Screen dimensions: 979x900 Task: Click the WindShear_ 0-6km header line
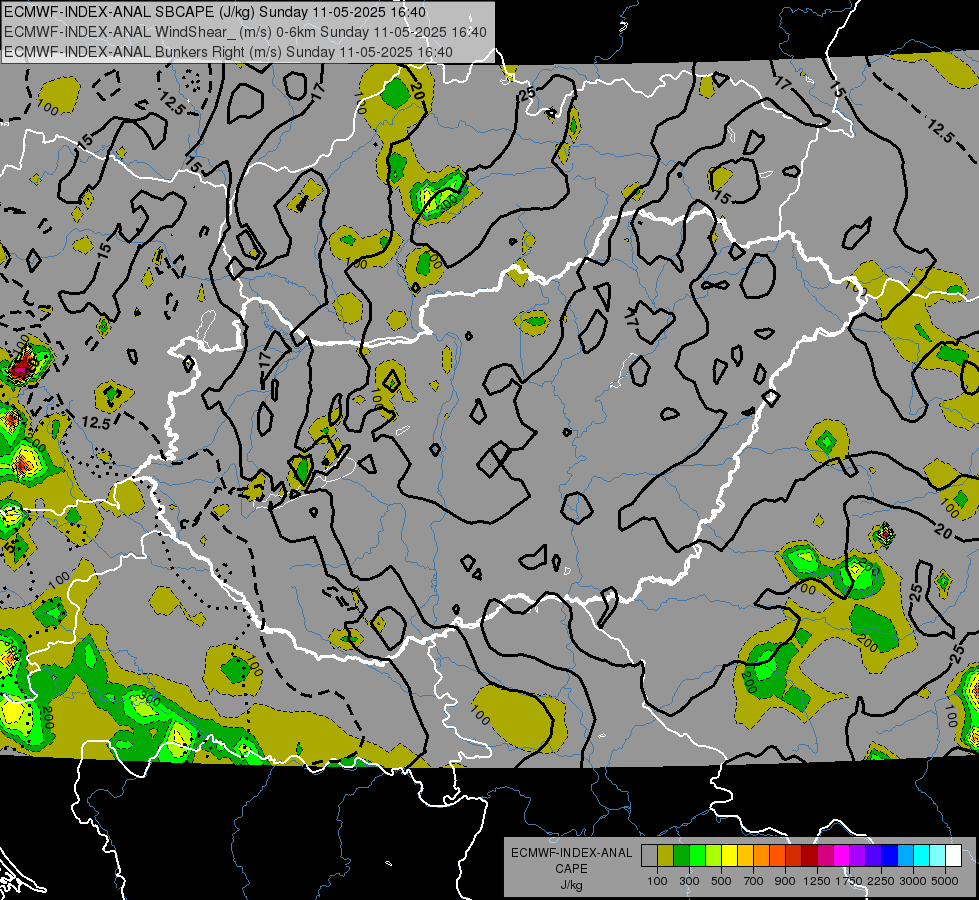pos(245,32)
